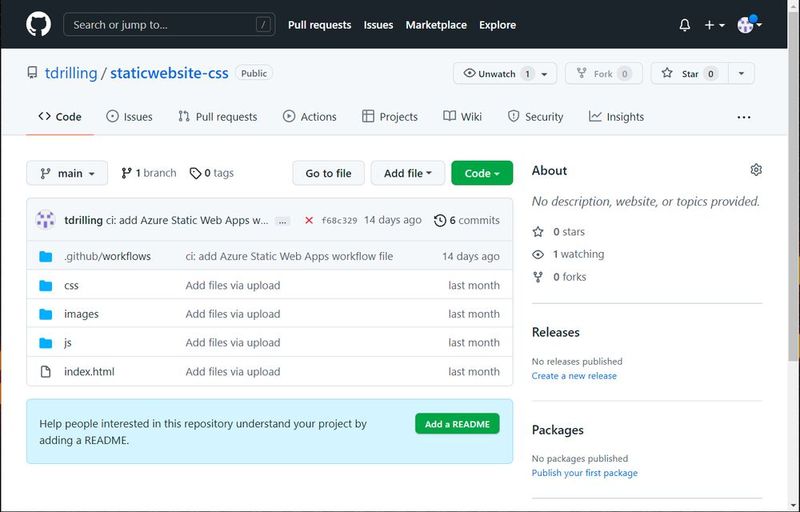
Task: Open the images folder
Action: (81, 314)
